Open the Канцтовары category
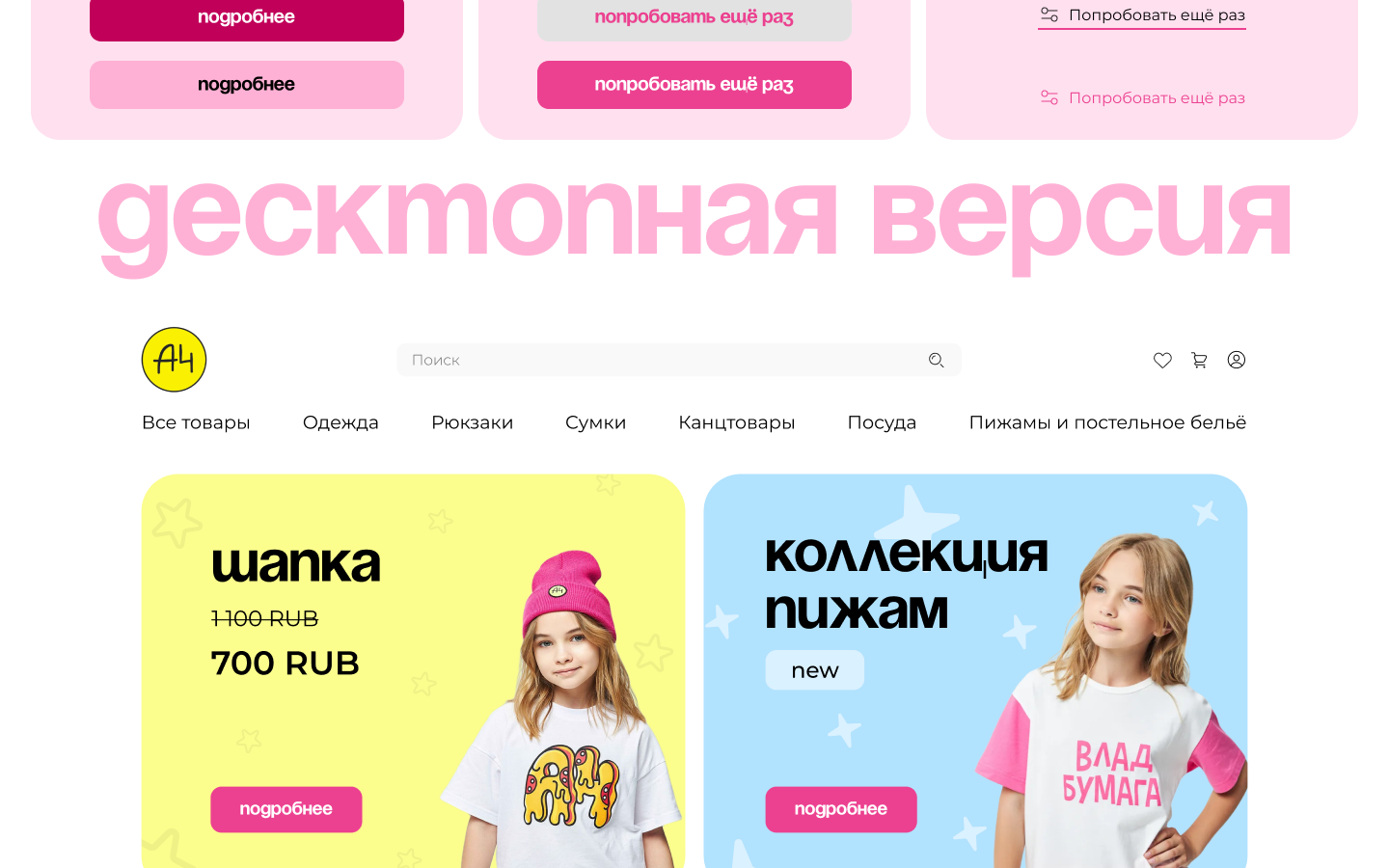 coord(736,422)
